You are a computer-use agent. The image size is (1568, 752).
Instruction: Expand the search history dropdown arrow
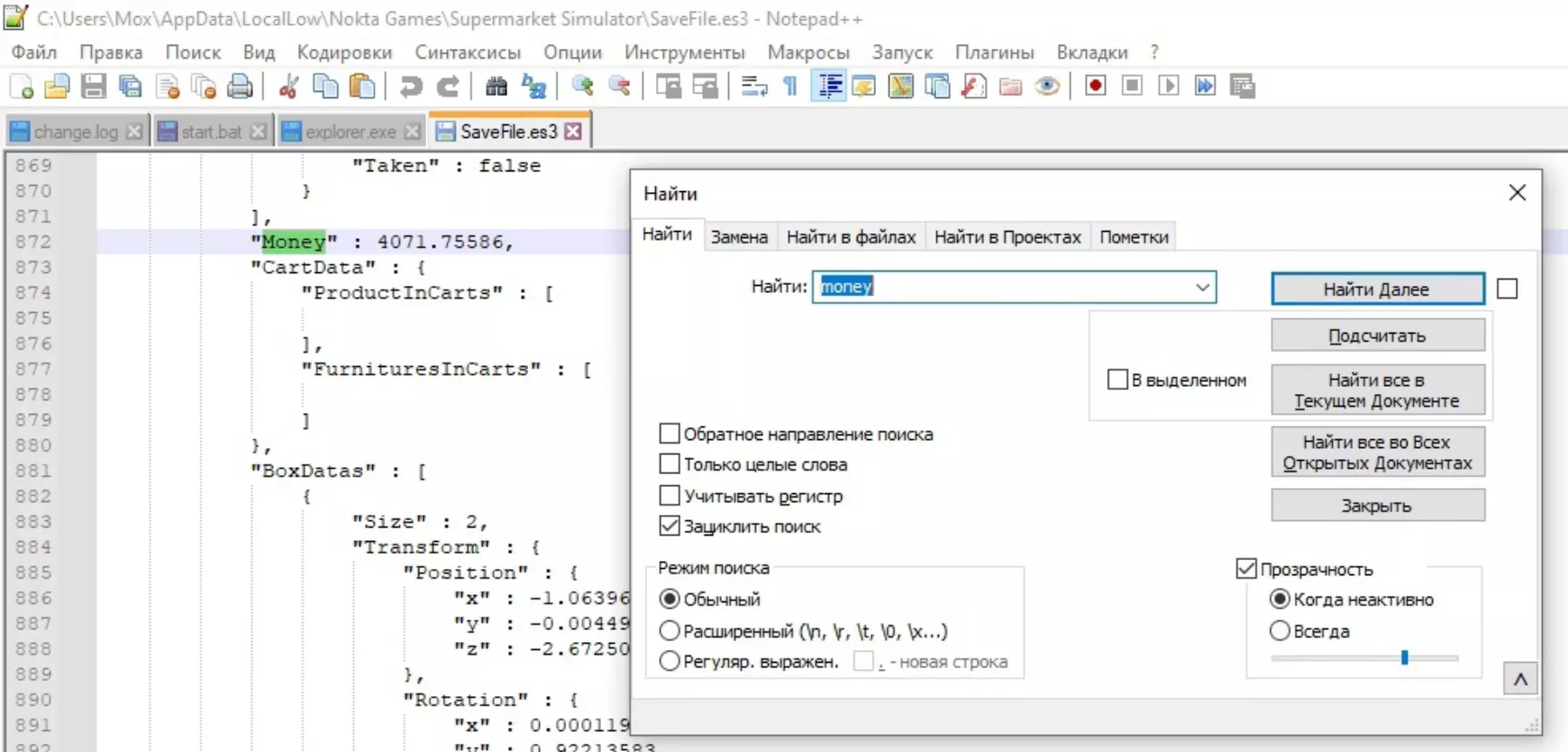pos(1202,288)
